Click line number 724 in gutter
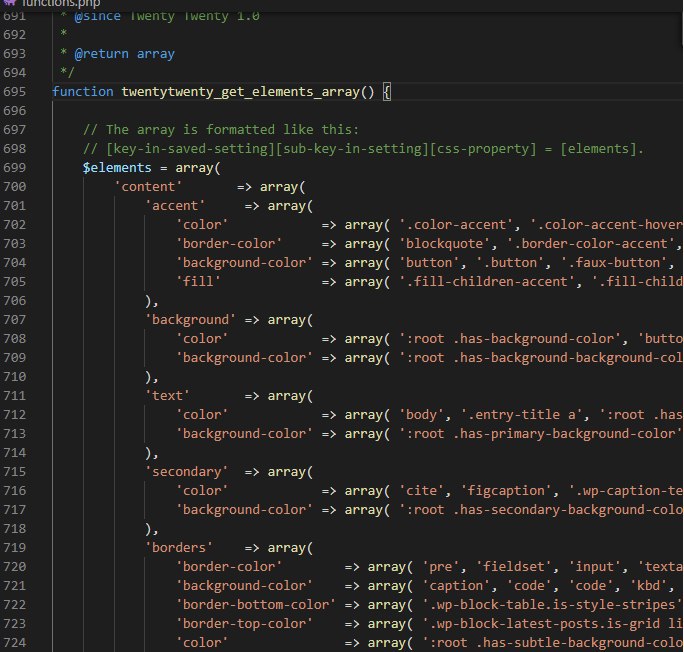684x652 pixels. tap(14, 643)
